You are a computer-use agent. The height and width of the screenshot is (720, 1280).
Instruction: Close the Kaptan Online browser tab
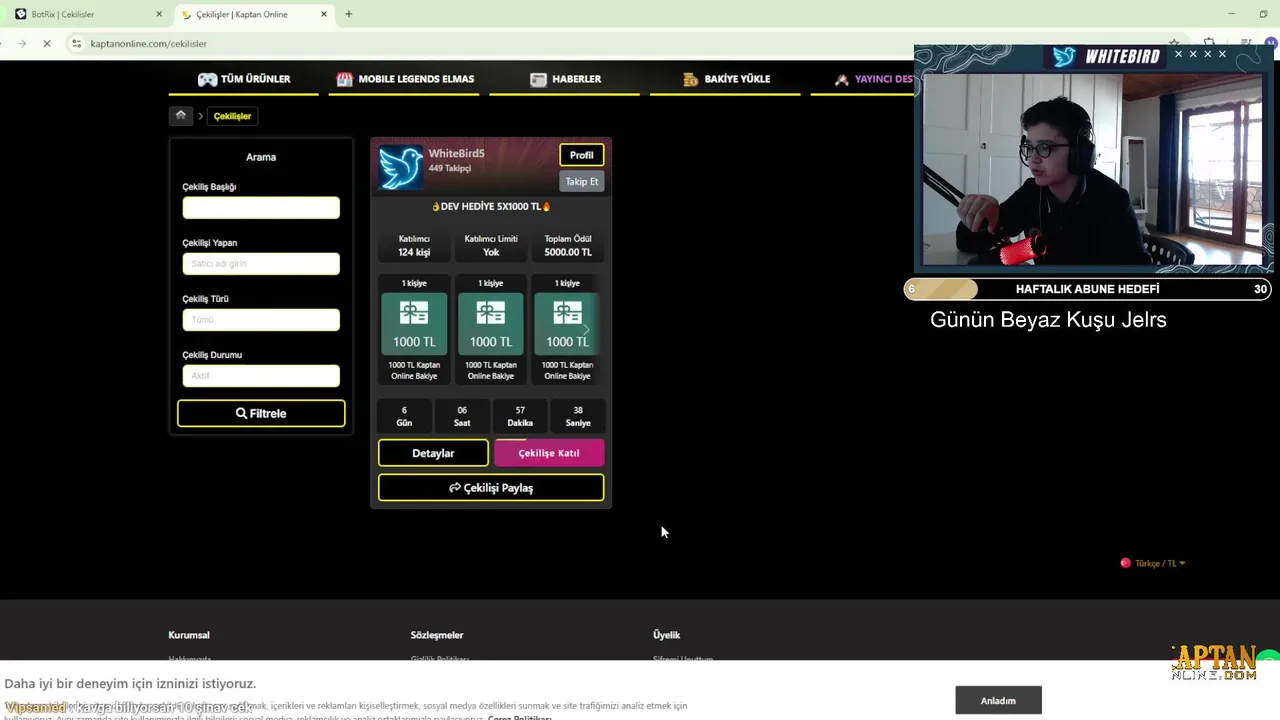(x=324, y=14)
